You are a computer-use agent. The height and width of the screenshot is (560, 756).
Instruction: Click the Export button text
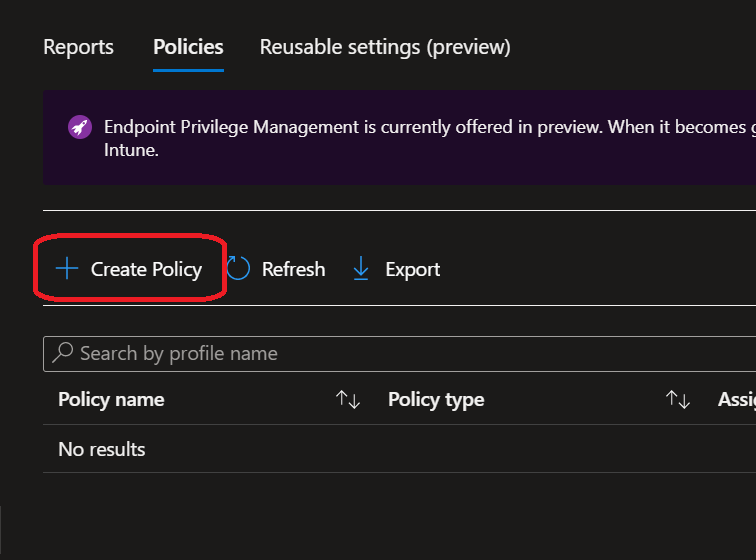click(x=412, y=269)
